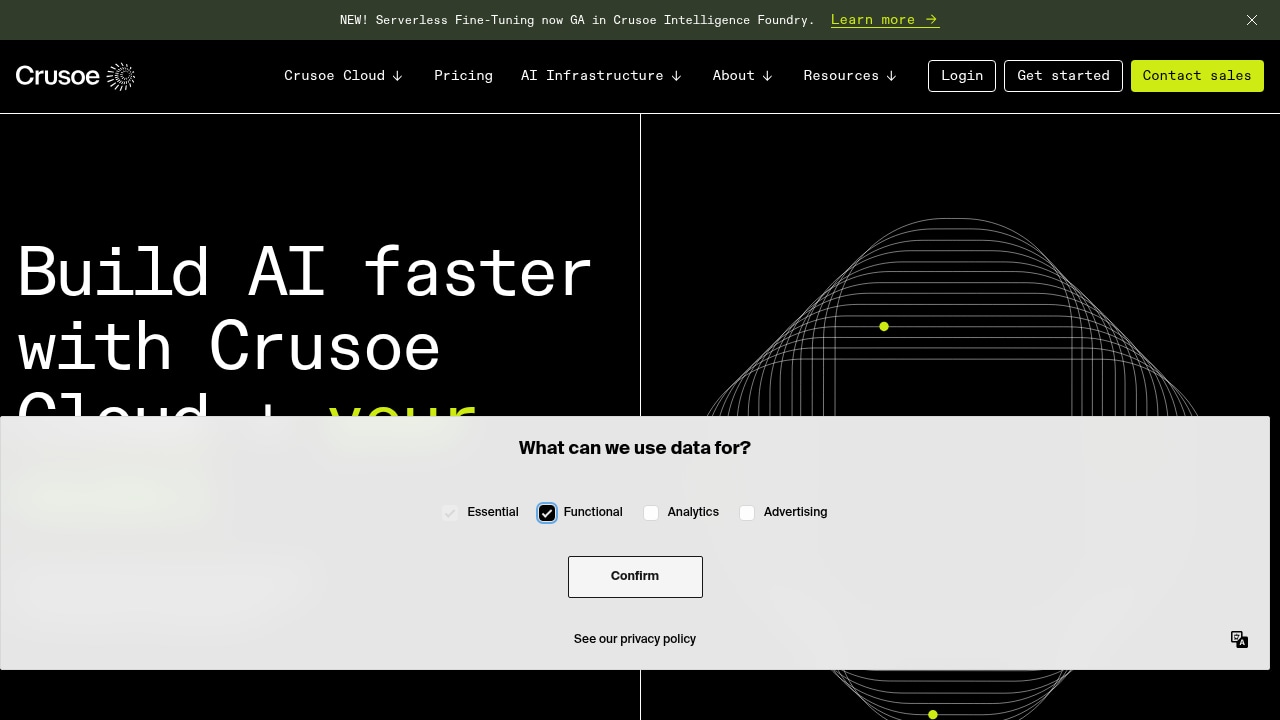Click the Get started button

point(1063,76)
